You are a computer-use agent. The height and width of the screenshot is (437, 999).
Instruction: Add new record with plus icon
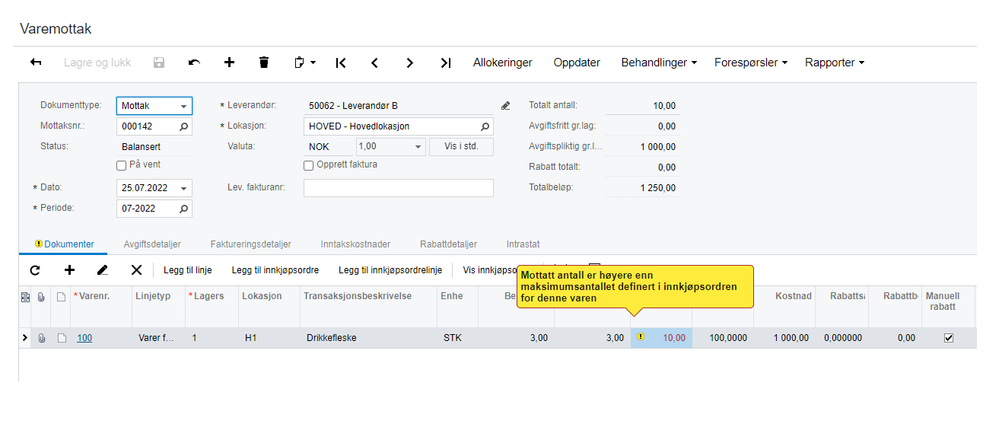pyautogui.click(x=229, y=62)
